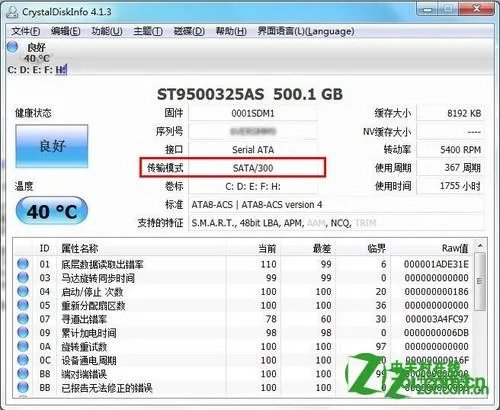The height and width of the screenshot is (410, 500).
Task: Click the 最差 column header
Action: (308, 248)
